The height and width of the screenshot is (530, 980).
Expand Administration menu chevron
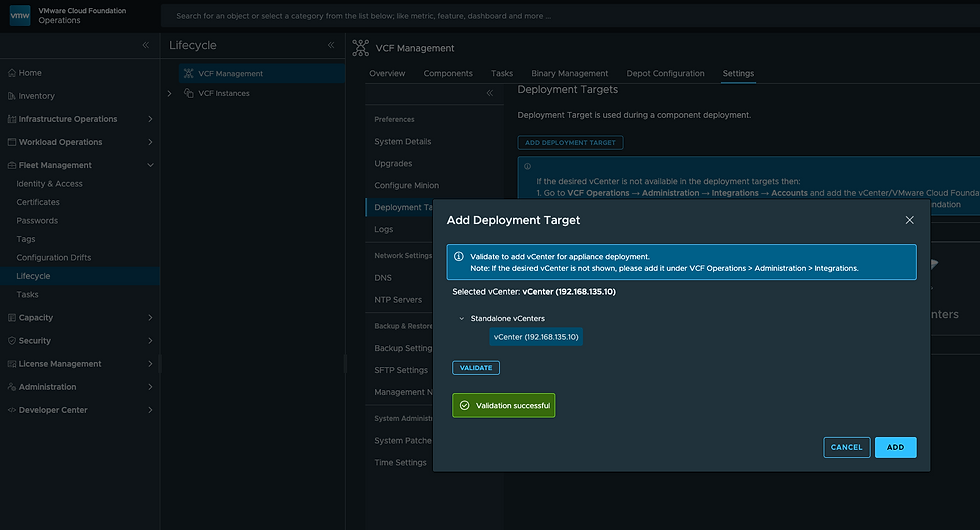[x=150, y=388]
